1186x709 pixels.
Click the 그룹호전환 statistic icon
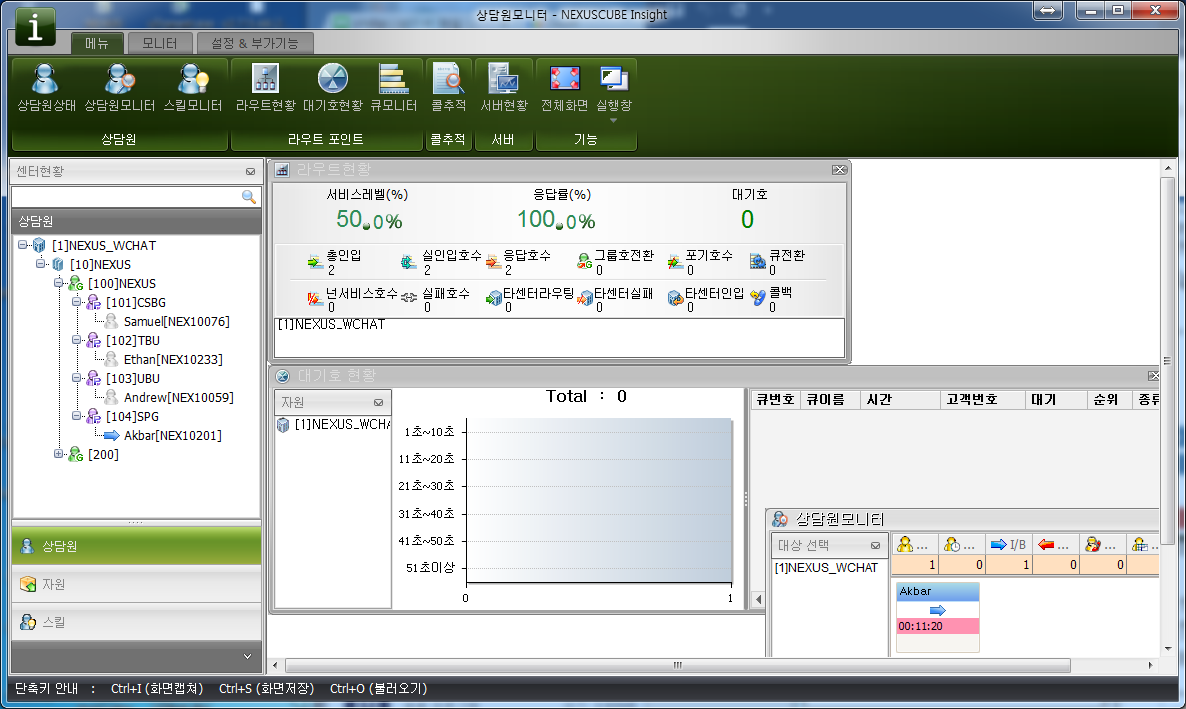(x=584, y=262)
